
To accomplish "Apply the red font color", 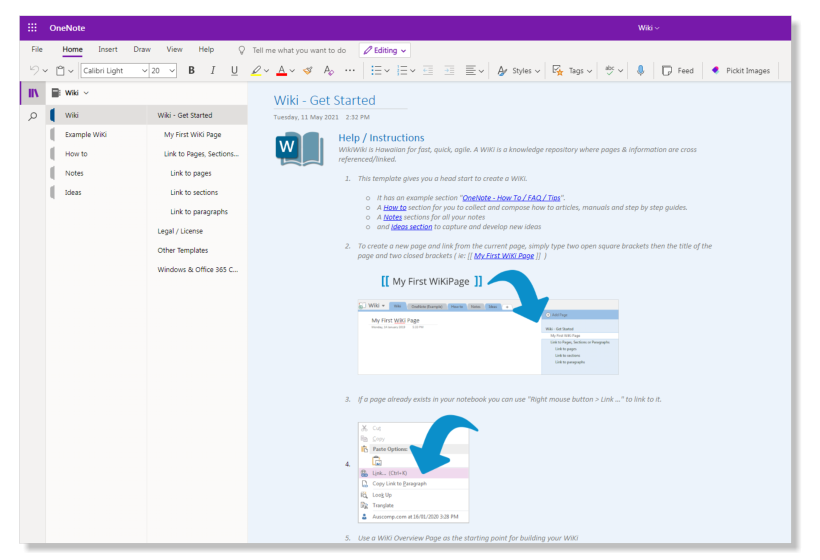I will point(281,71).
